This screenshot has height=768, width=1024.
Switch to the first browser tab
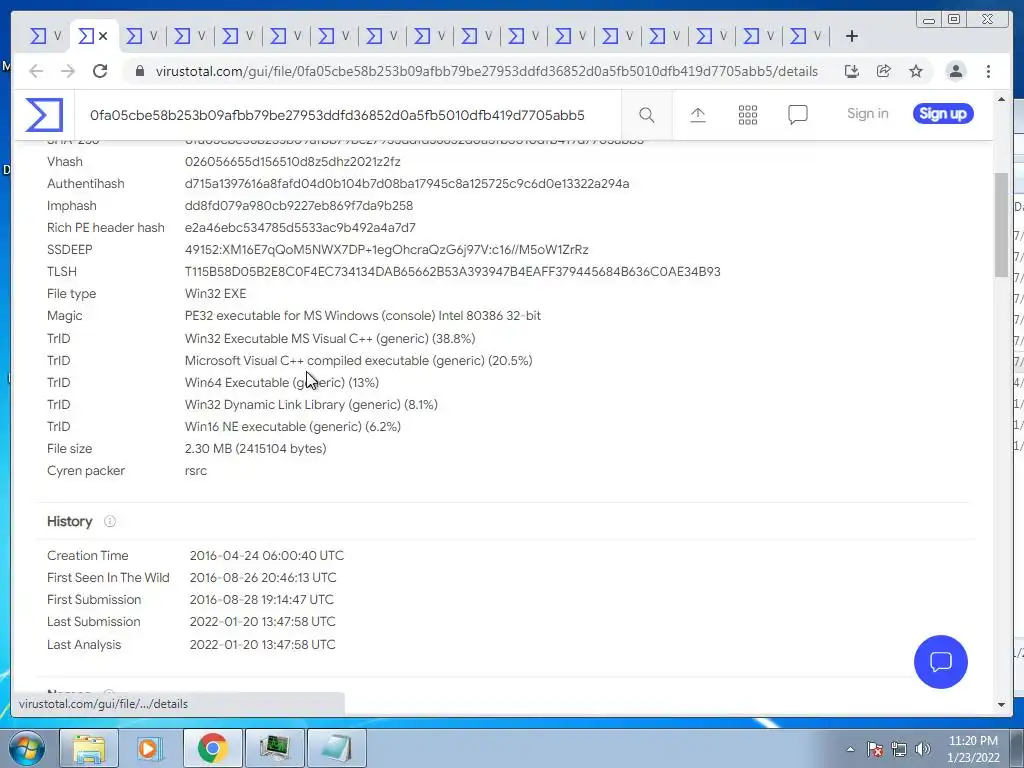coord(46,36)
